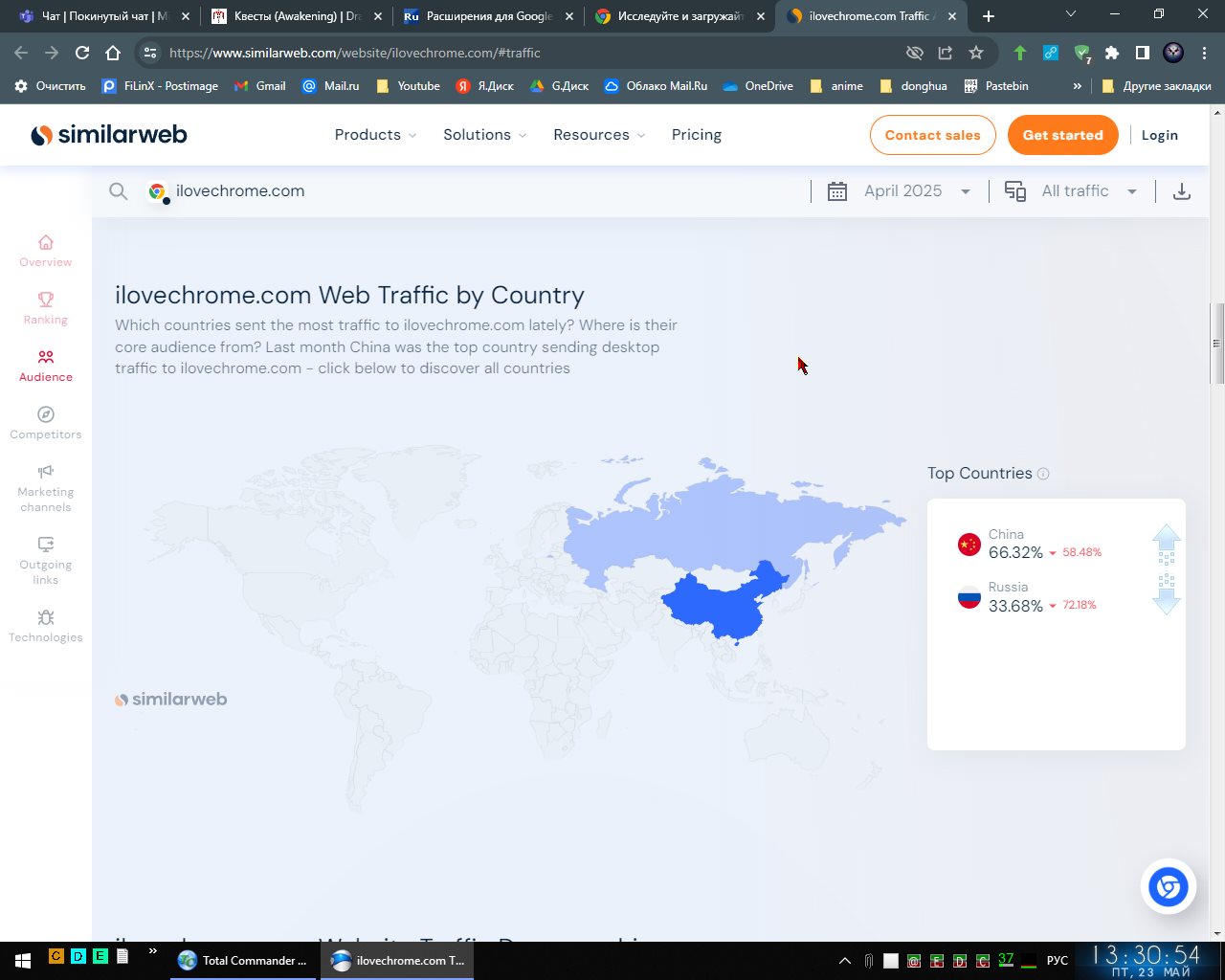Select the China row in Top Countries
The width and height of the screenshot is (1225, 980).
click(1045, 545)
